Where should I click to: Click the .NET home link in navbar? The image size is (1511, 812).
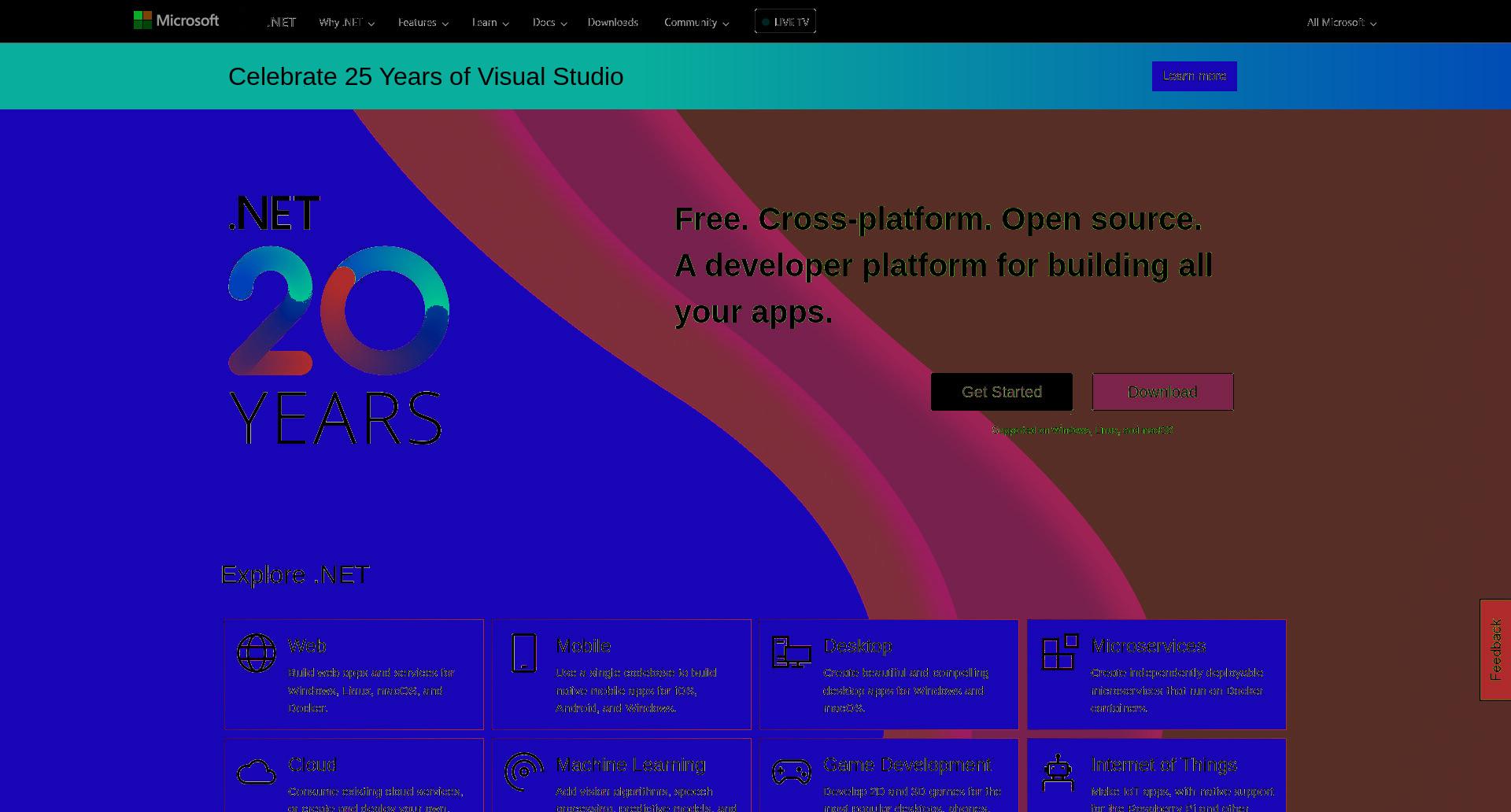click(281, 22)
